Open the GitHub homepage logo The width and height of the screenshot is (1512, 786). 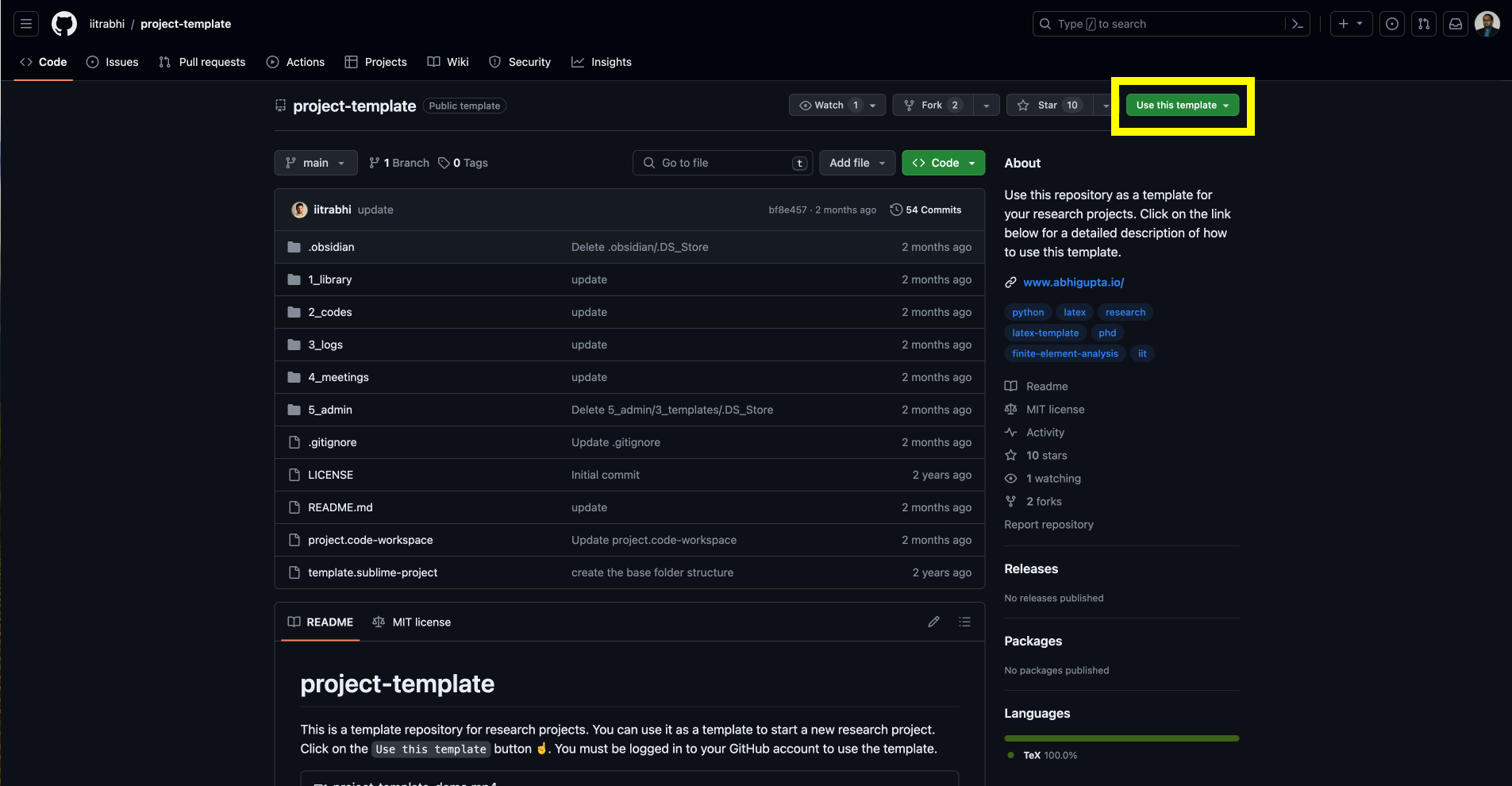click(64, 24)
